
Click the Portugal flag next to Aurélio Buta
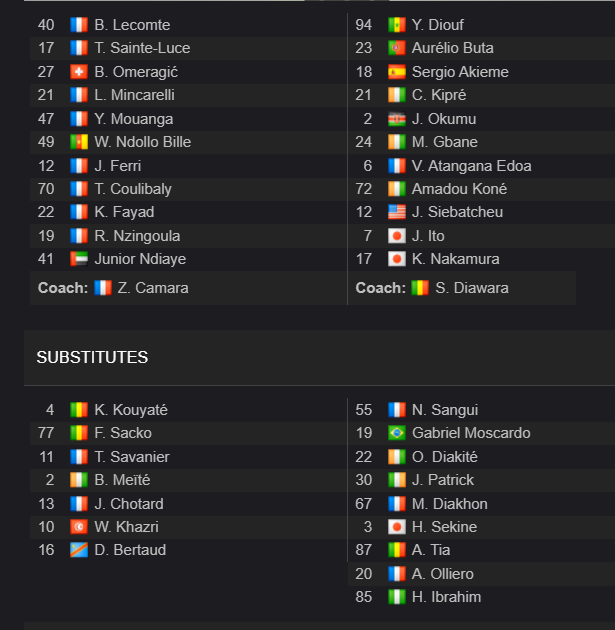396,48
